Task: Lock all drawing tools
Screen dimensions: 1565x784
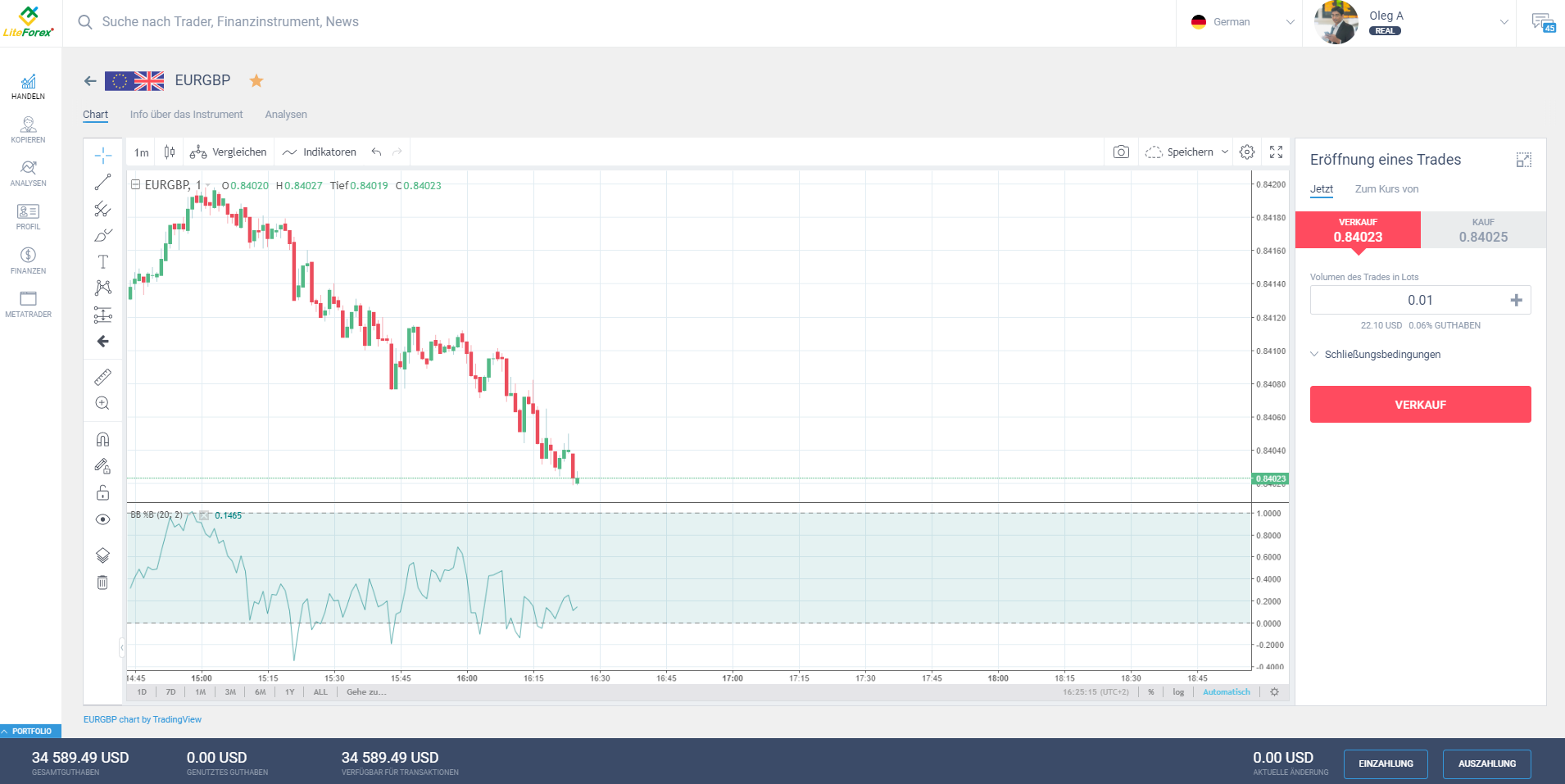Action: (x=102, y=492)
